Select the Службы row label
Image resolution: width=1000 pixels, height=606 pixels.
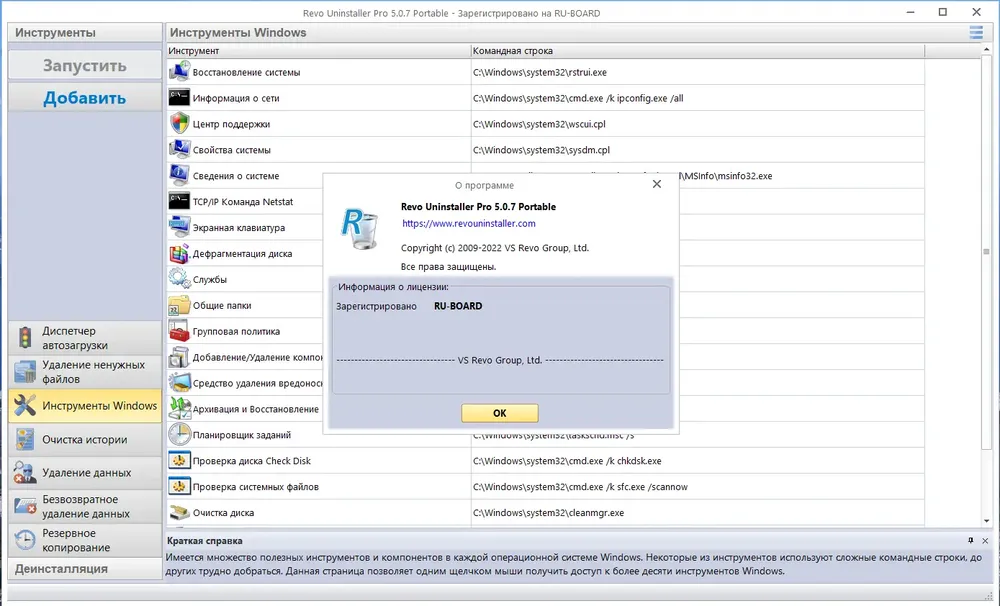(210, 279)
